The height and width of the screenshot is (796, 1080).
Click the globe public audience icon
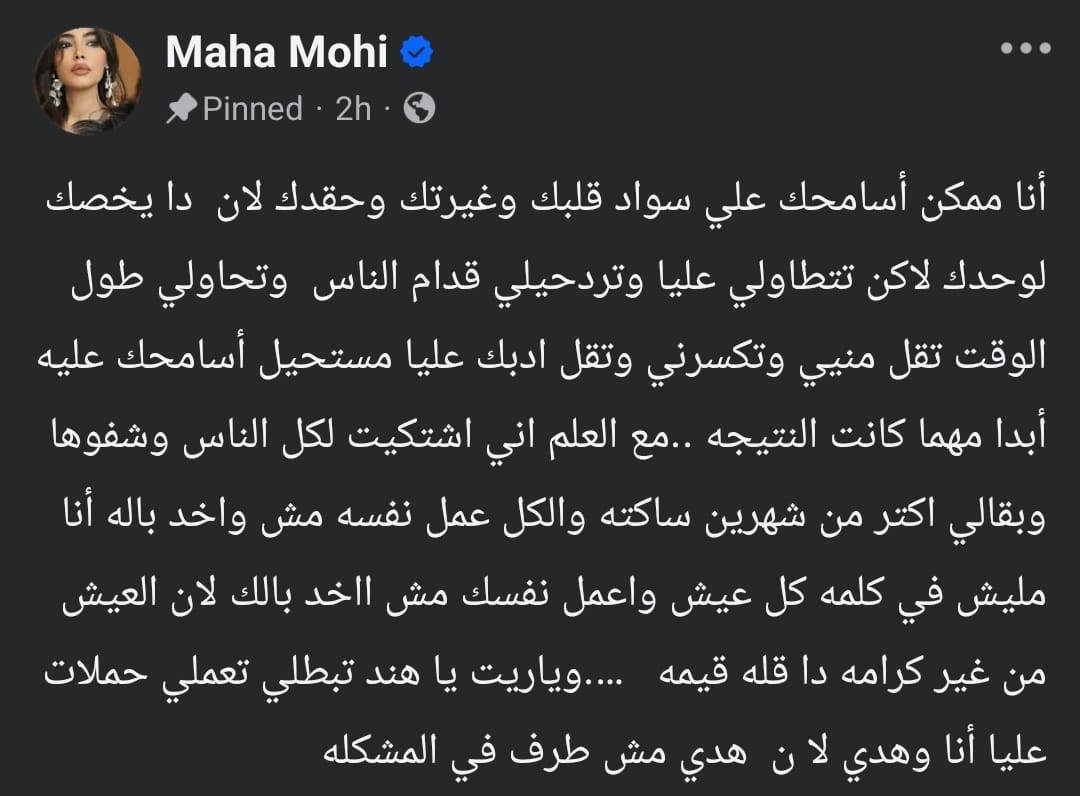(419, 108)
